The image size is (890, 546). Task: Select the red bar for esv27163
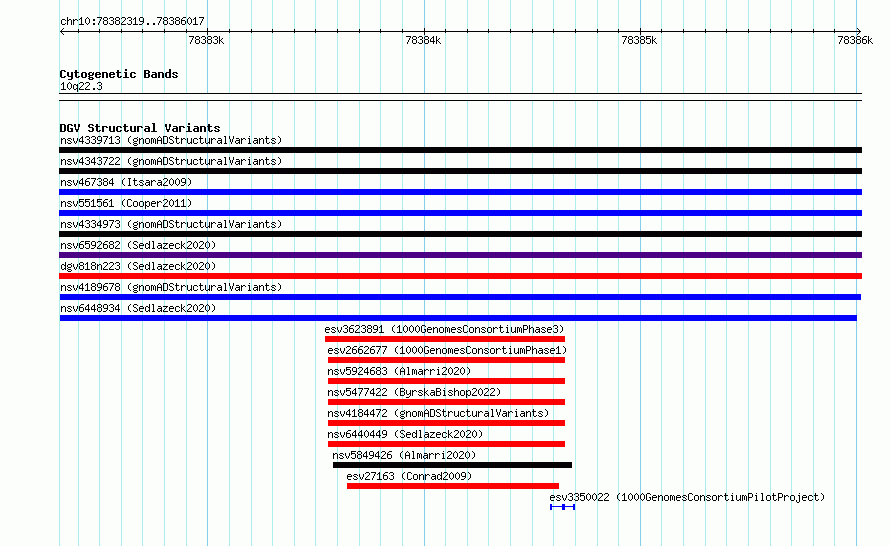click(453, 486)
